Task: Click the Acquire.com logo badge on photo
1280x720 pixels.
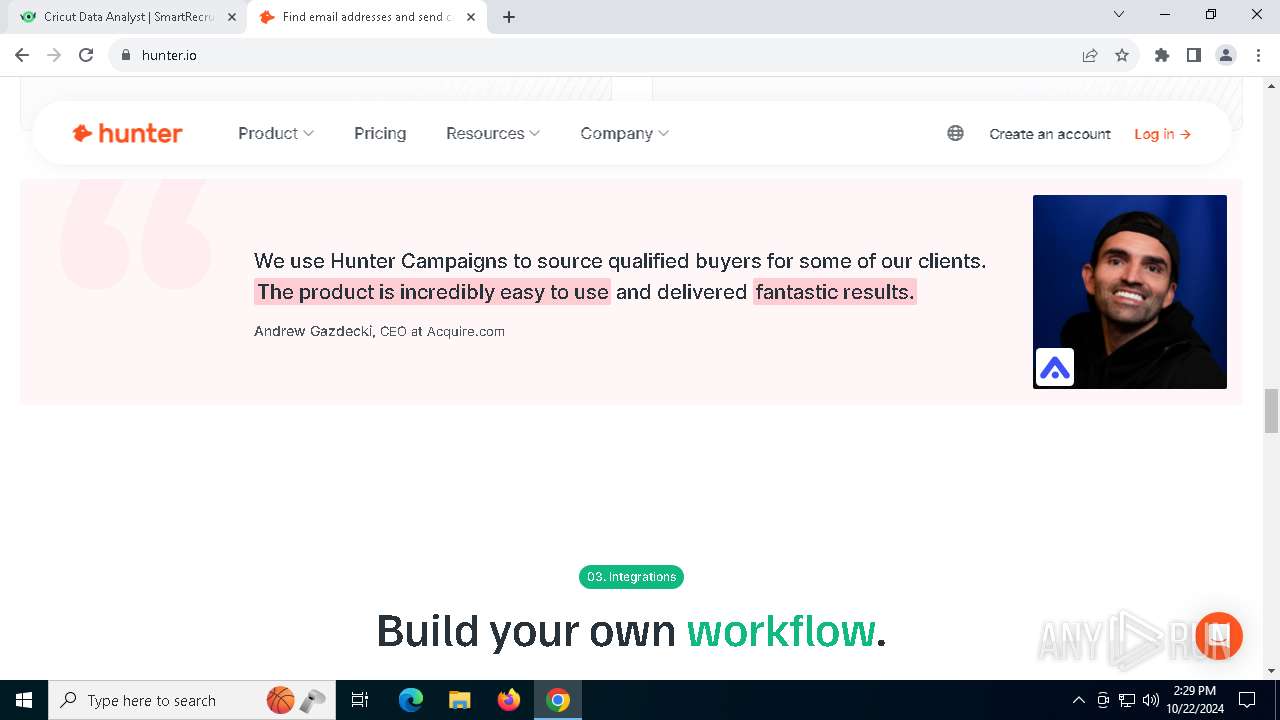Action: (x=1054, y=367)
